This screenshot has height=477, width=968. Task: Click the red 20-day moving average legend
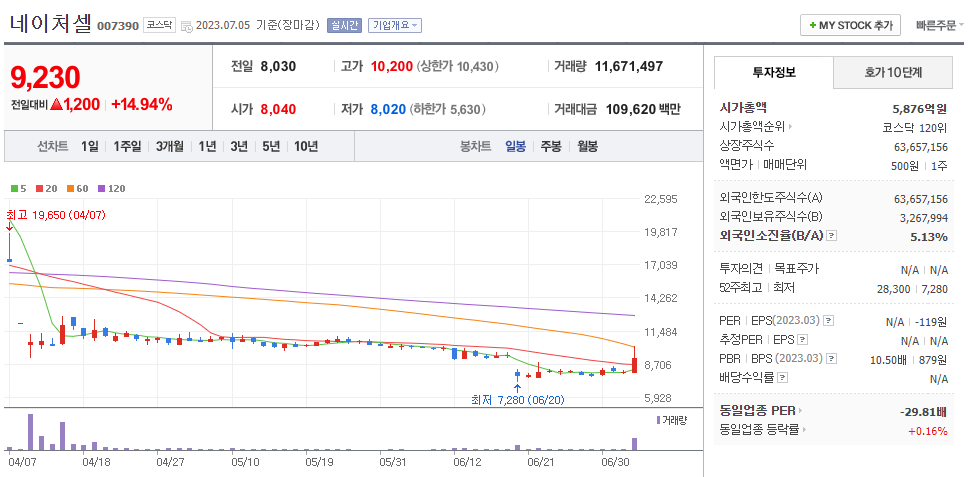[44, 189]
